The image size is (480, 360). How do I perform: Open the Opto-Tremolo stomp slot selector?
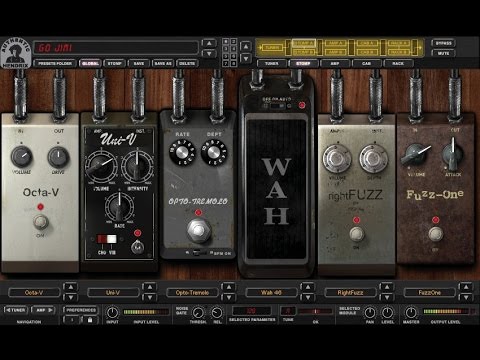tap(192, 292)
